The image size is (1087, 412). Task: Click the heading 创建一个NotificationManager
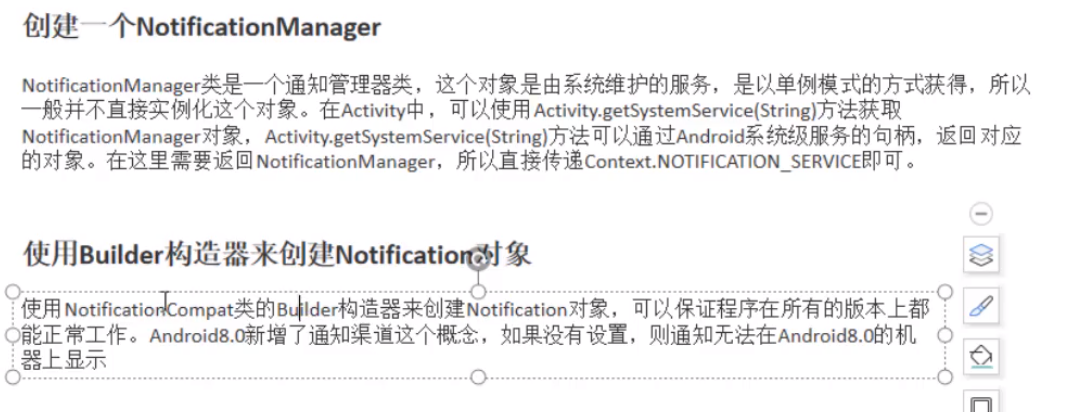tap(202, 28)
